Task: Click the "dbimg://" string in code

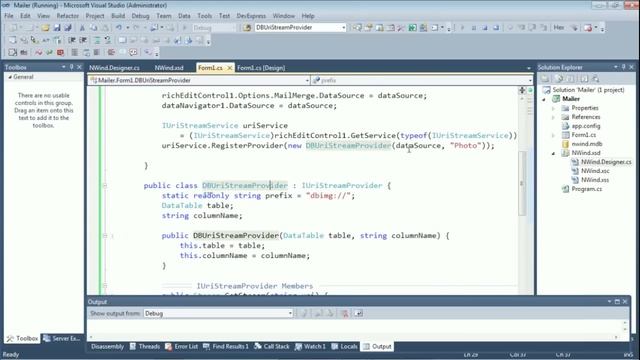Action: [x=328, y=196]
